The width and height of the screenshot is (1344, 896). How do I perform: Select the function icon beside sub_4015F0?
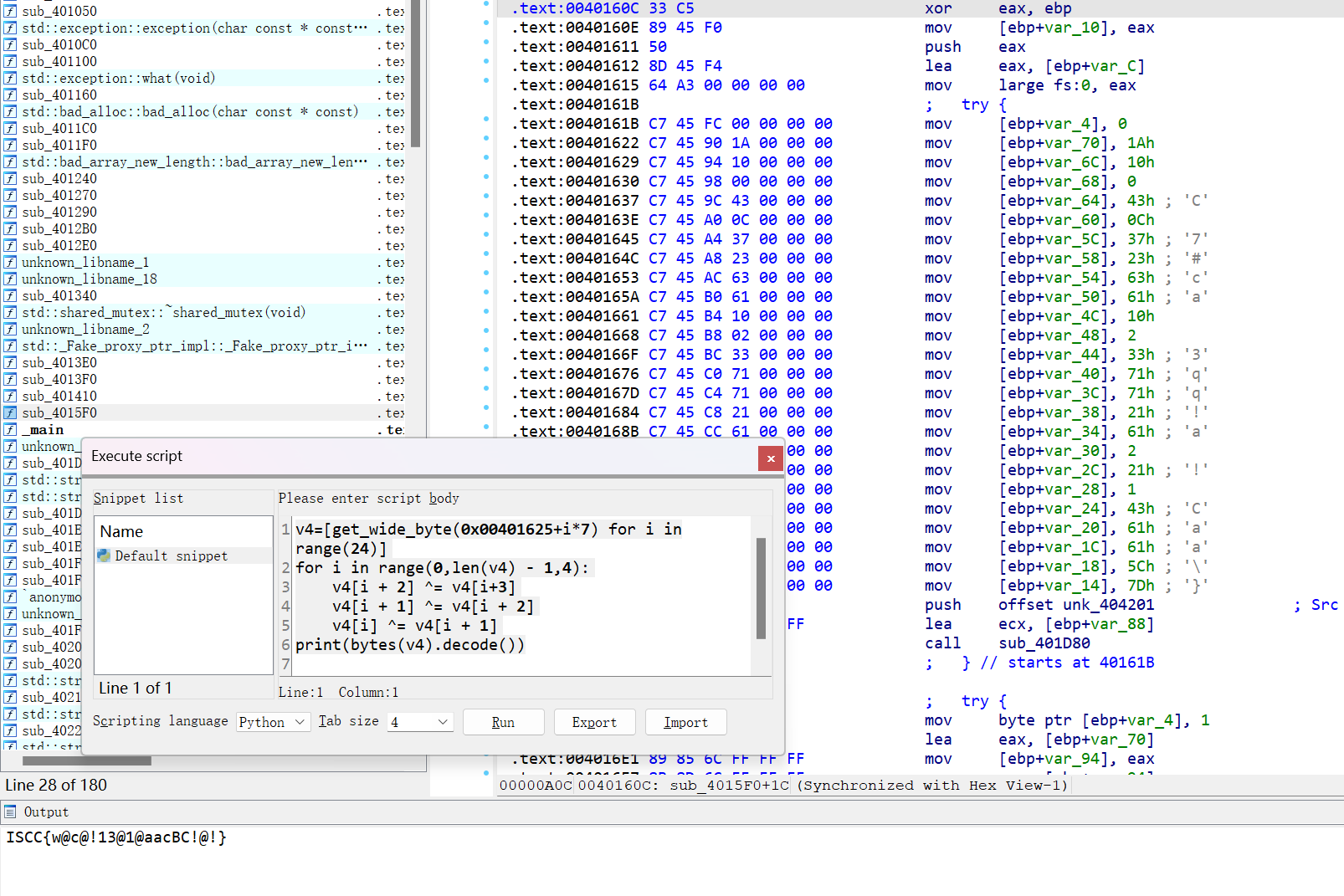[10, 413]
